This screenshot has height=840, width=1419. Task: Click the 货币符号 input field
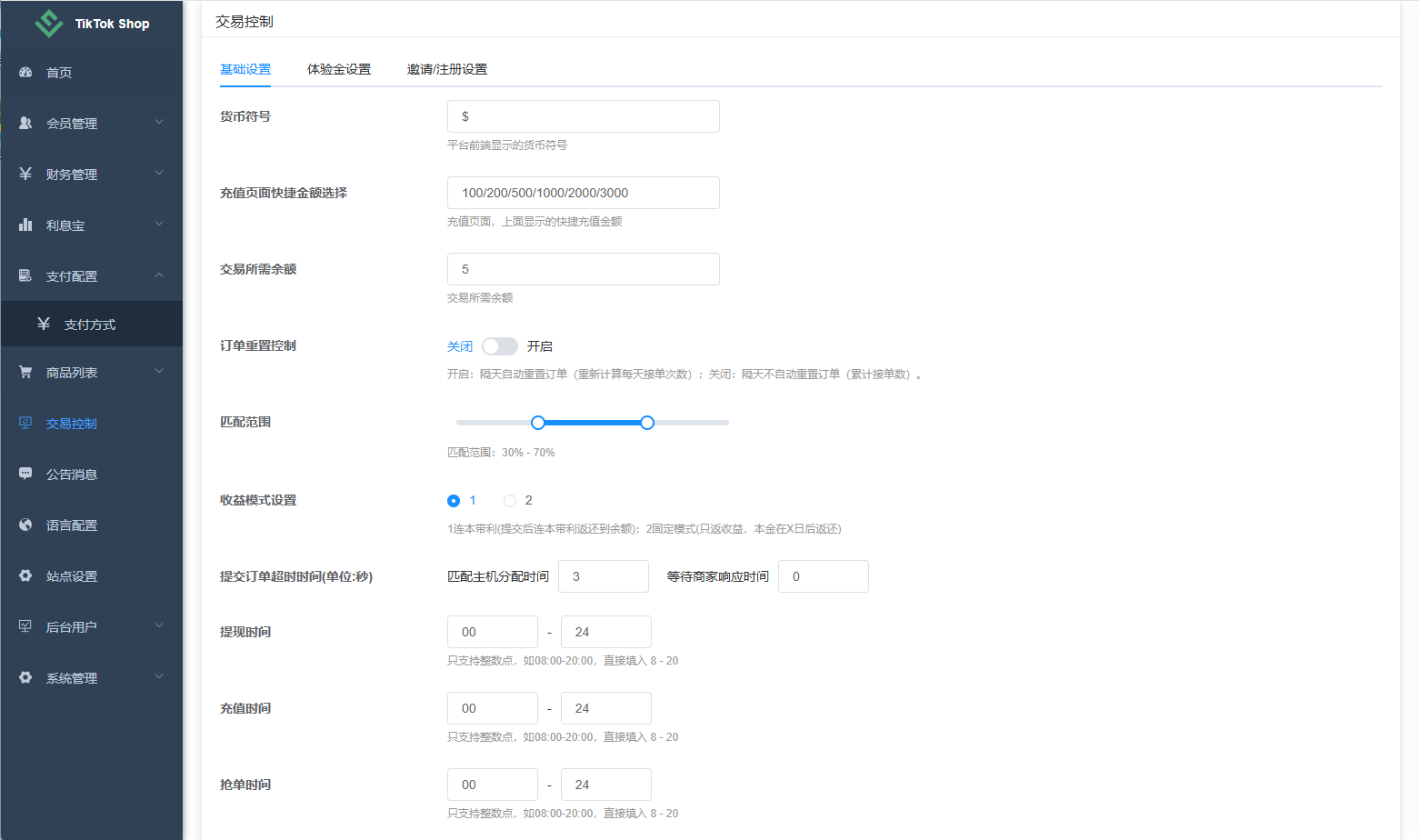584,116
